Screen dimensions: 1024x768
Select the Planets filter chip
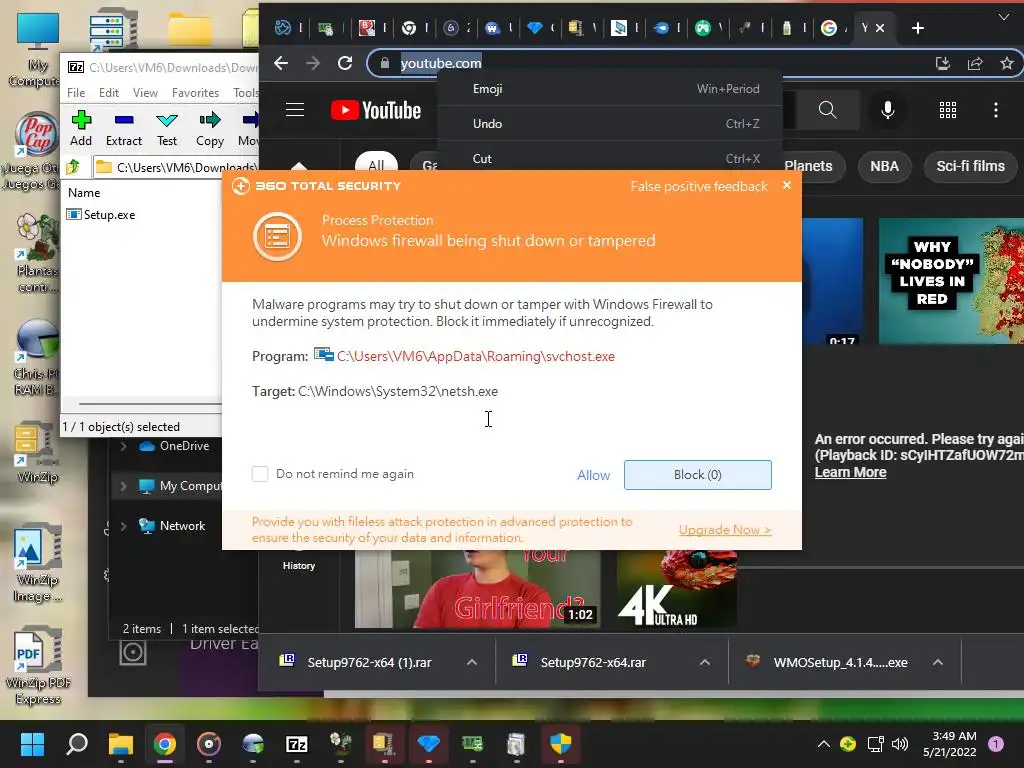coord(808,166)
